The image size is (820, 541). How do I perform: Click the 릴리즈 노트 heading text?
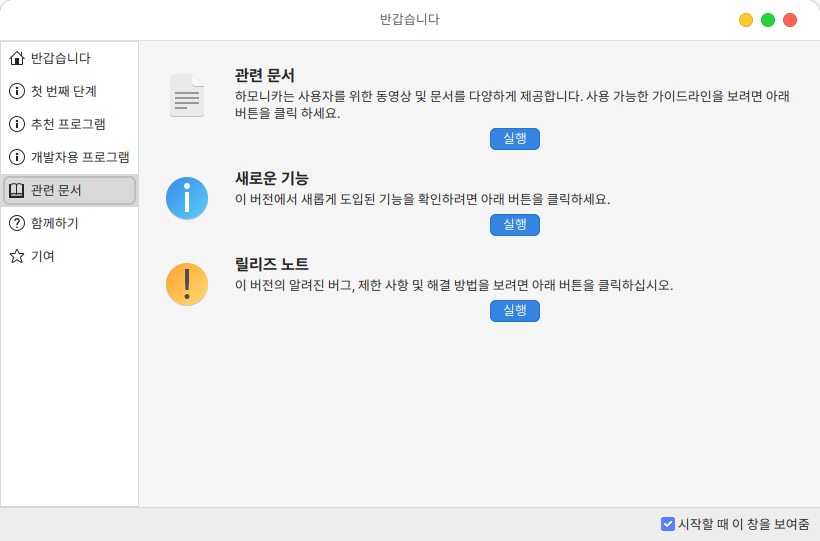[x=271, y=264]
